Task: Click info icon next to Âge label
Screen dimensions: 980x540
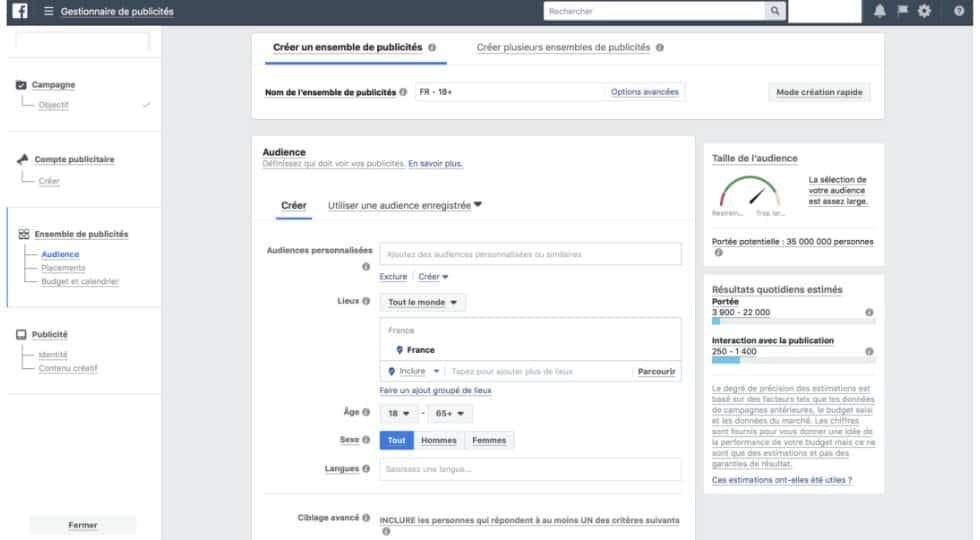Action: [366, 412]
